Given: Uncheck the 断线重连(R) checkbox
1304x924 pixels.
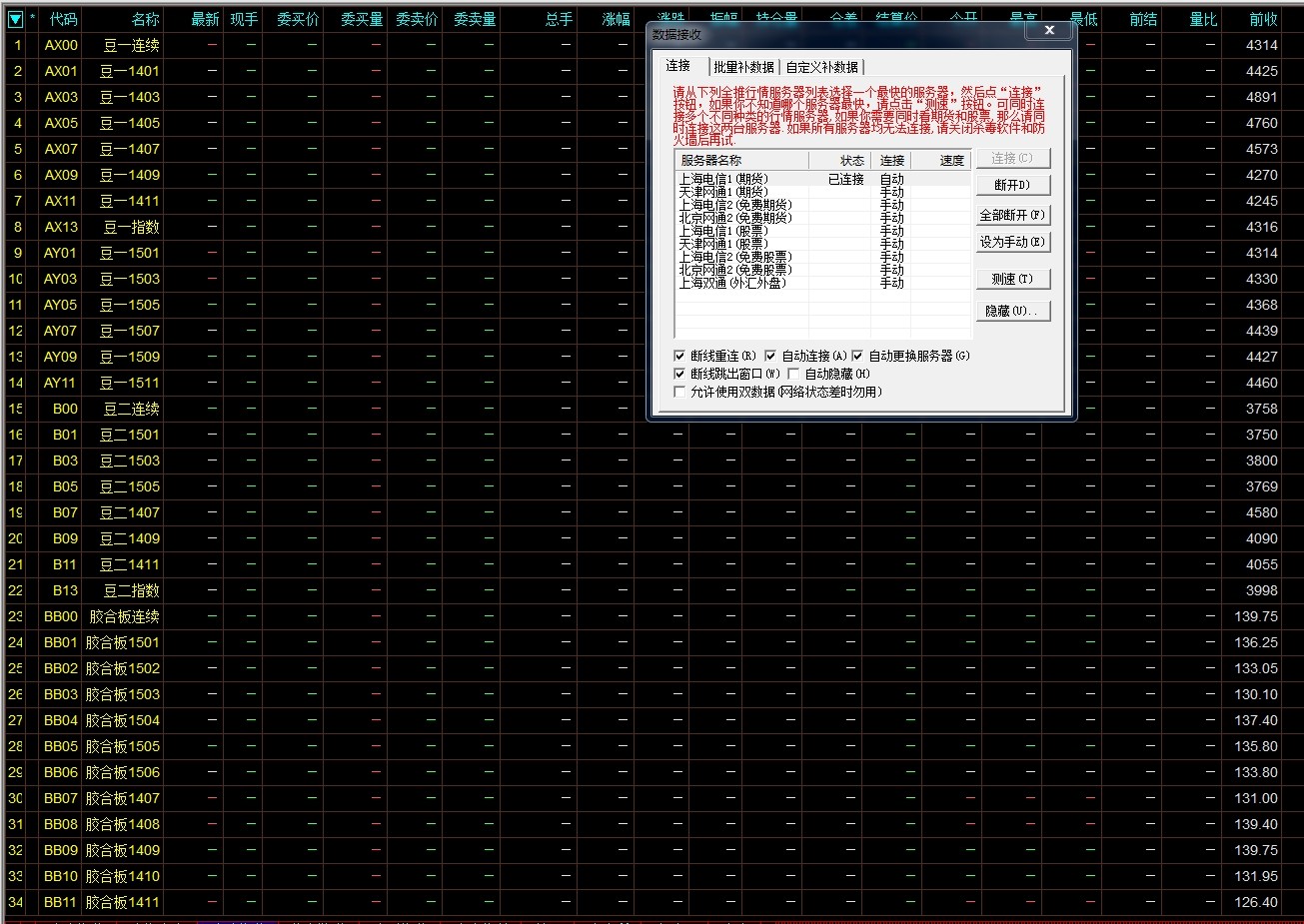Looking at the screenshot, I should (x=680, y=356).
